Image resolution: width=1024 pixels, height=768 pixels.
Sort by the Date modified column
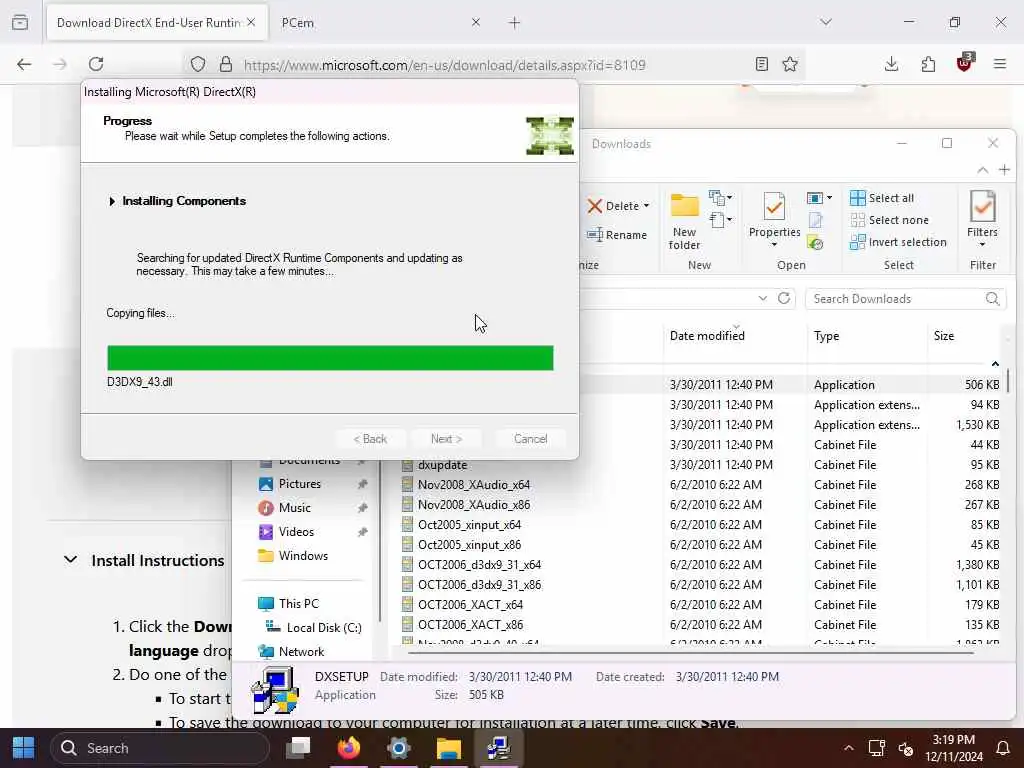[x=707, y=336]
